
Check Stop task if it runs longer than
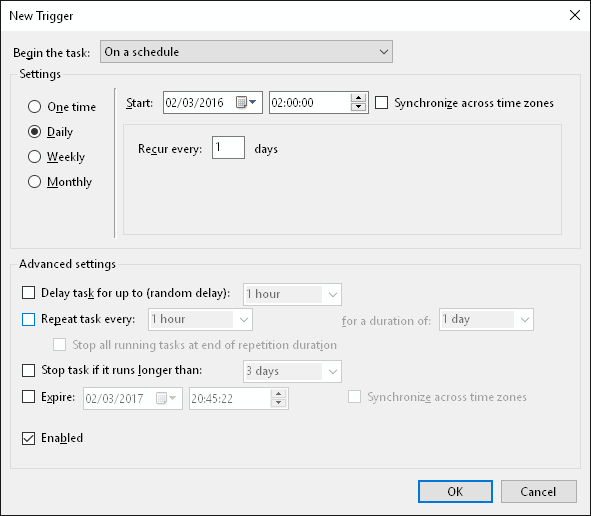pos(28,370)
